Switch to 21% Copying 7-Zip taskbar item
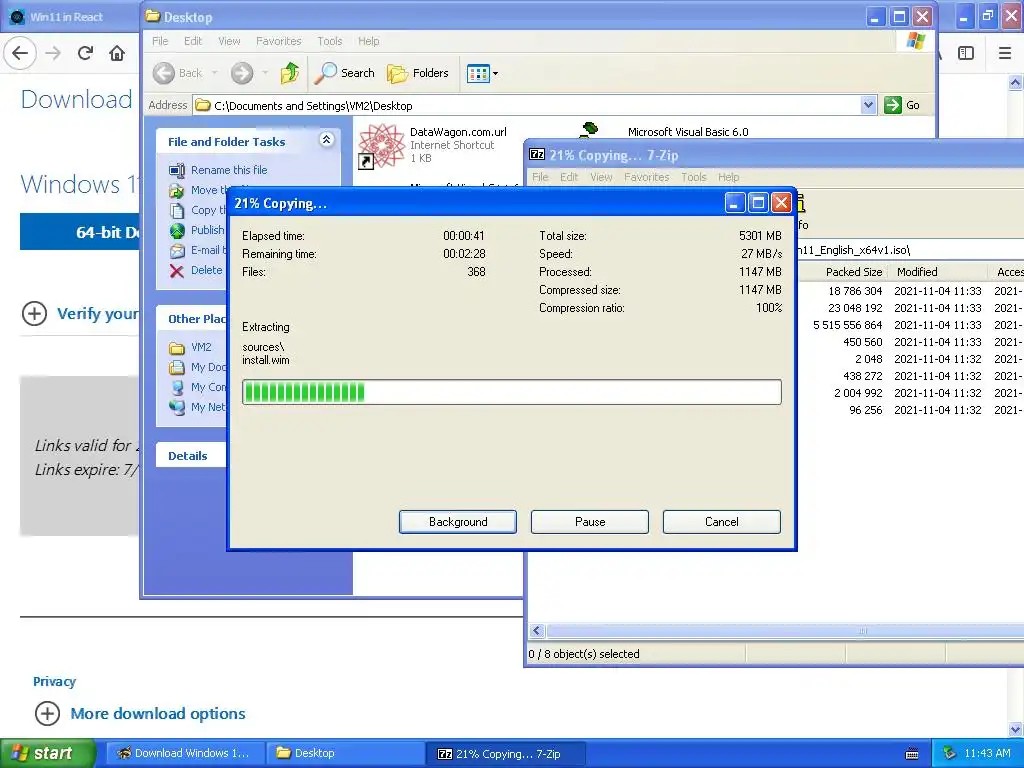1024x768 pixels. (x=506, y=753)
